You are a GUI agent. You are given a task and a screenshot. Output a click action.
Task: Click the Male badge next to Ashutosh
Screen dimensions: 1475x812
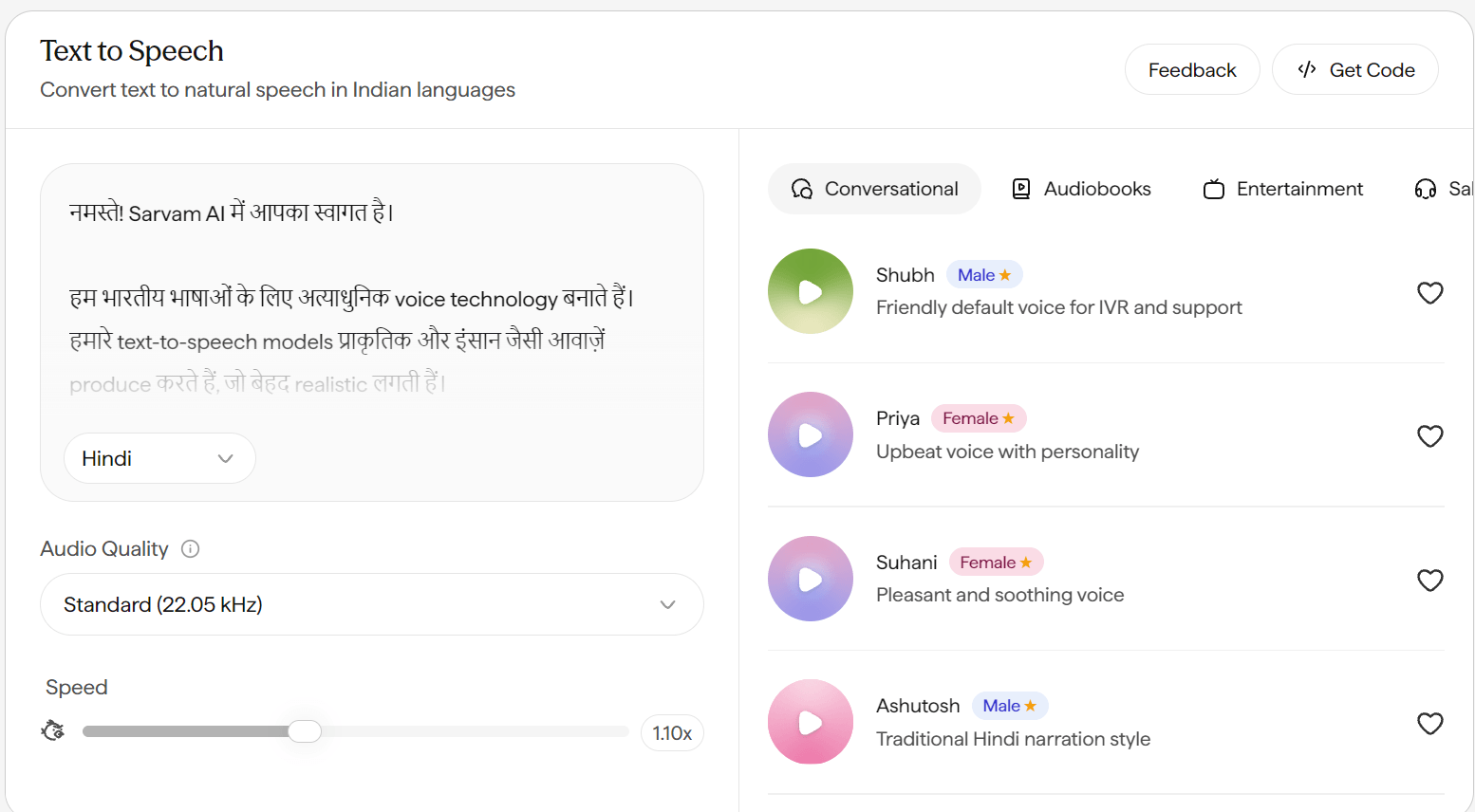(x=1010, y=706)
